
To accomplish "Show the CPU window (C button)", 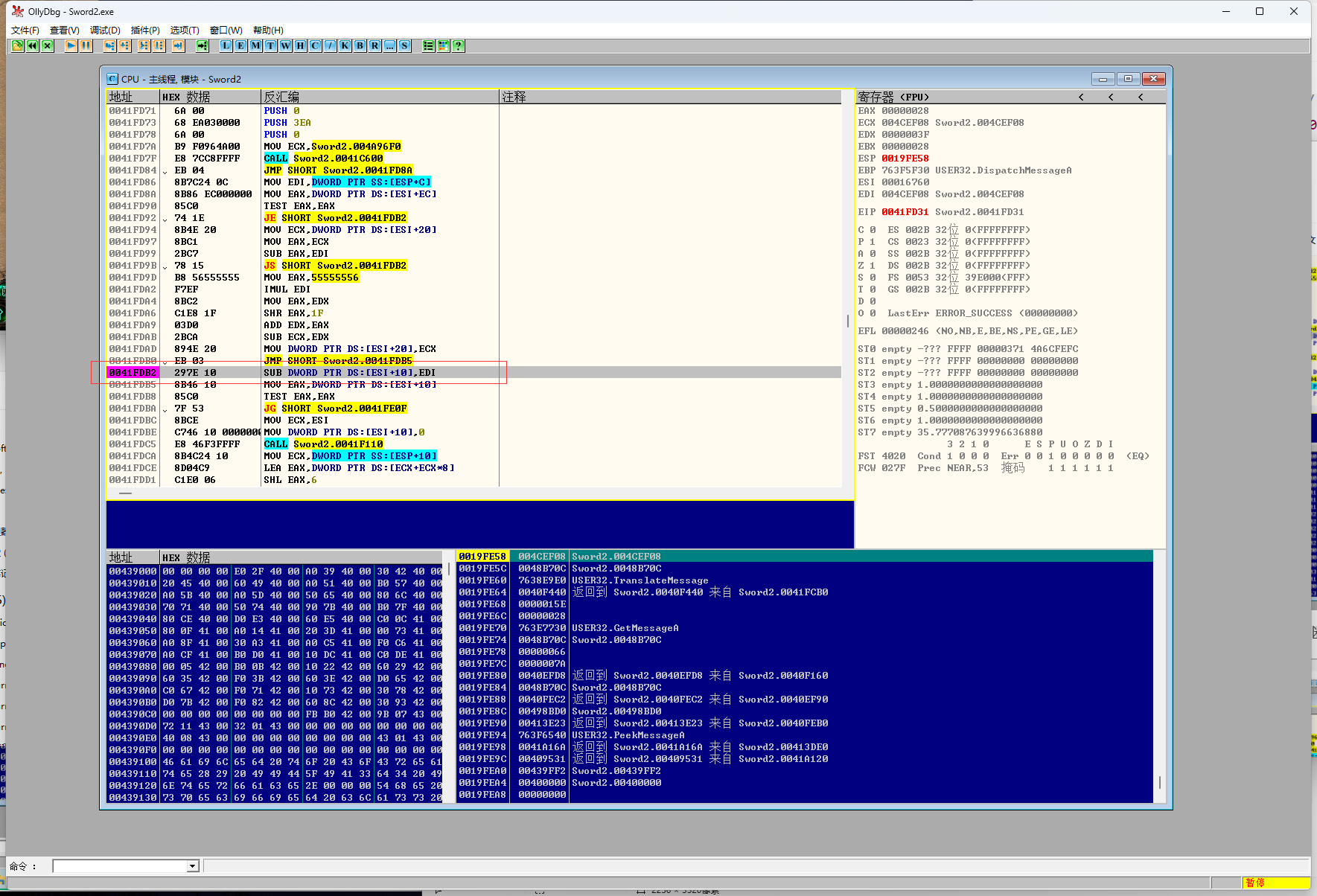I will (x=316, y=46).
